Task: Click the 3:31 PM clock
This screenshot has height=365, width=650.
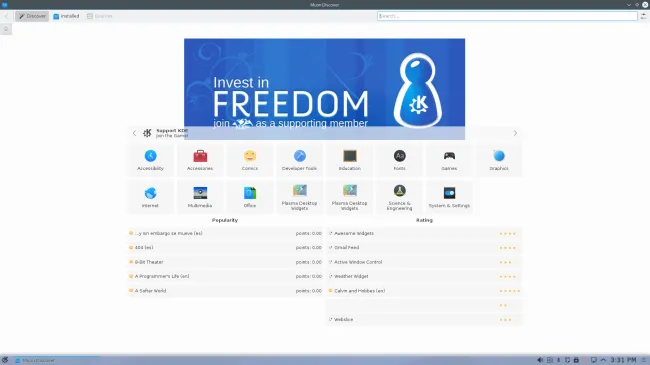Action: (623, 360)
